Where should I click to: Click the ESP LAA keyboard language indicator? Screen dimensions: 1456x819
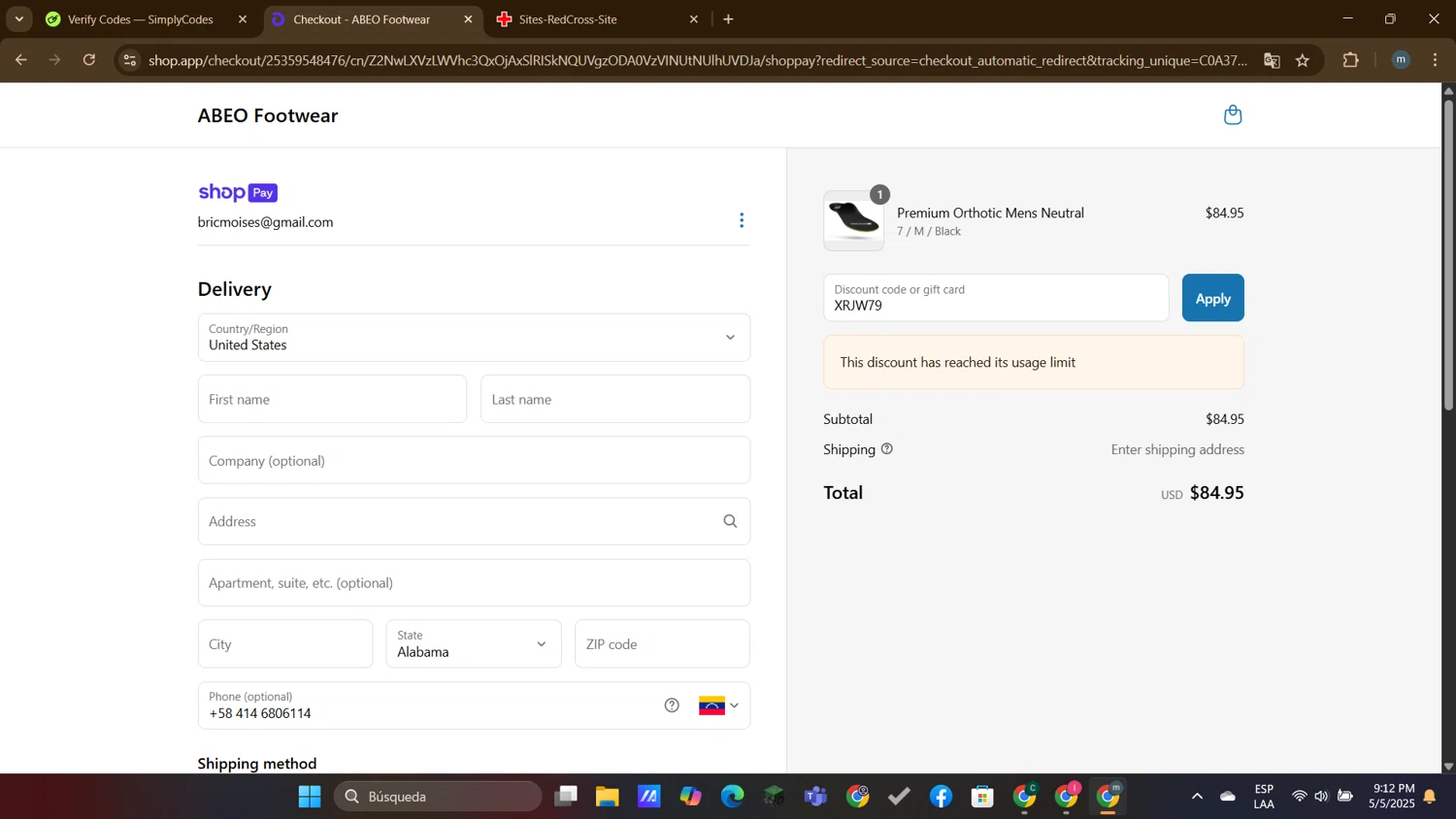(x=1264, y=797)
